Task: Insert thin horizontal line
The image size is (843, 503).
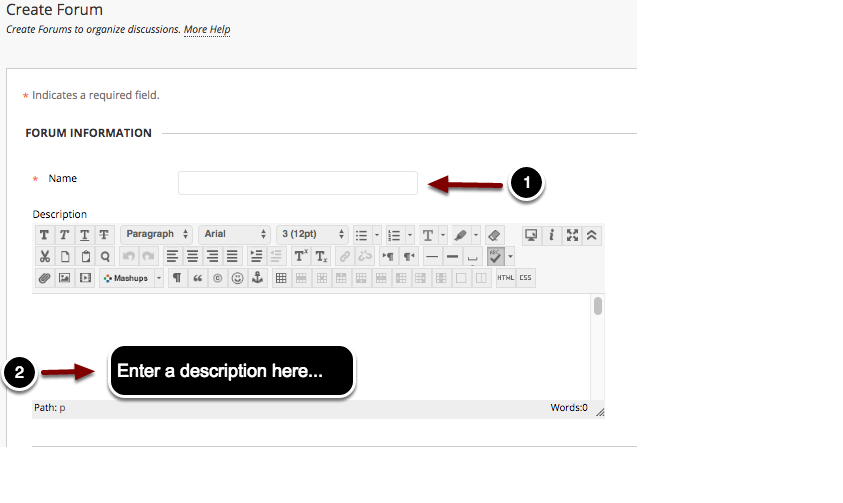Action: (x=432, y=256)
